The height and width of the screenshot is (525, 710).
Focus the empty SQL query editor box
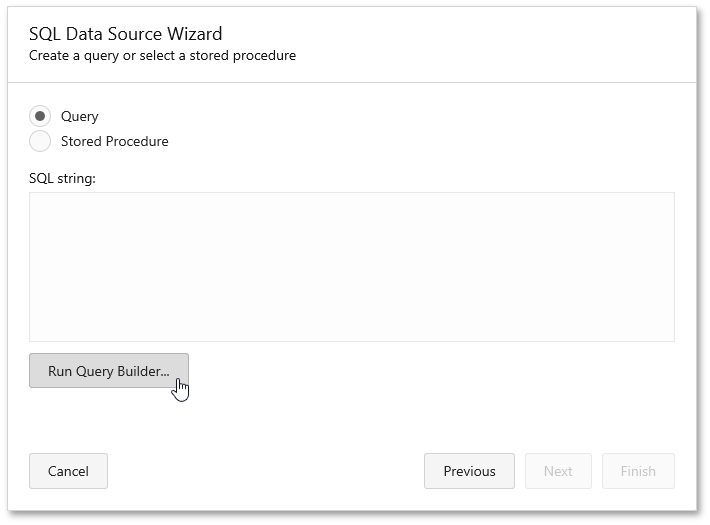click(x=352, y=267)
